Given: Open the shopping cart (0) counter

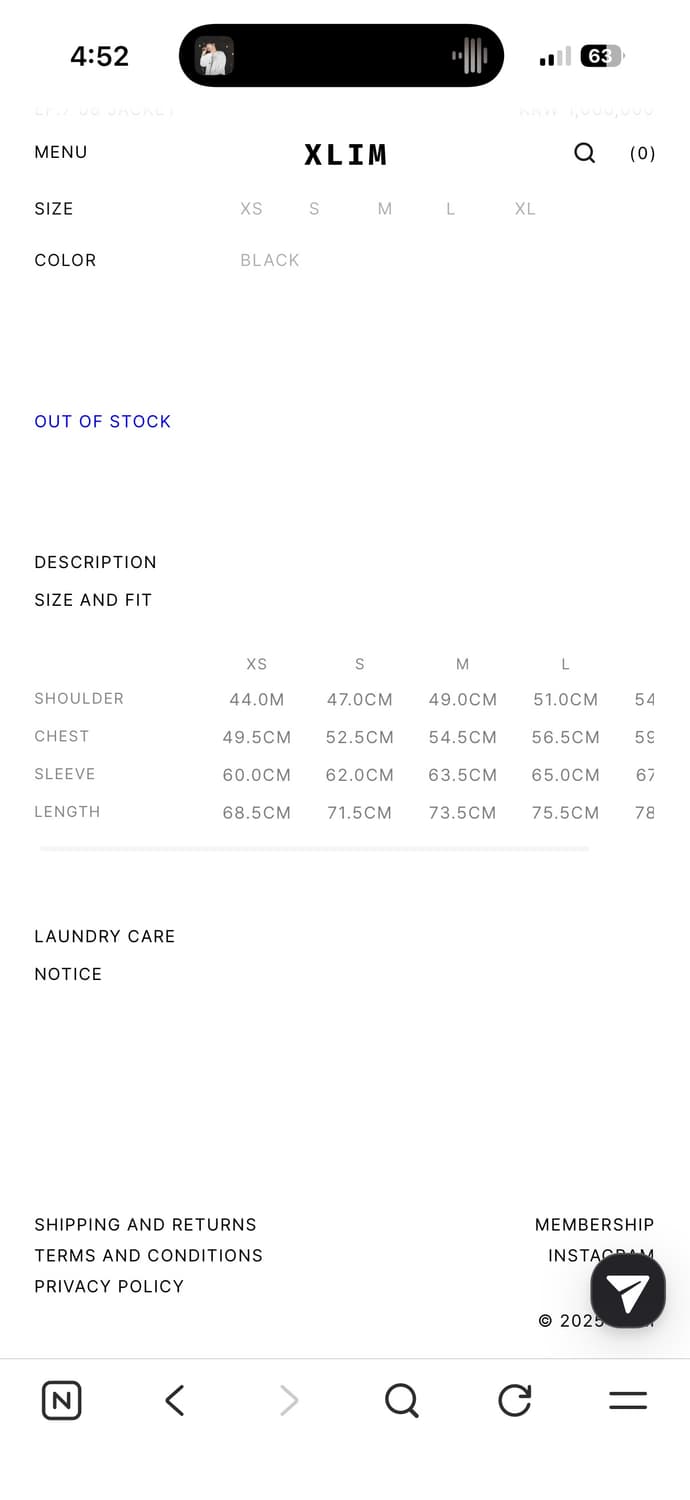Looking at the screenshot, I should pos(642,153).
